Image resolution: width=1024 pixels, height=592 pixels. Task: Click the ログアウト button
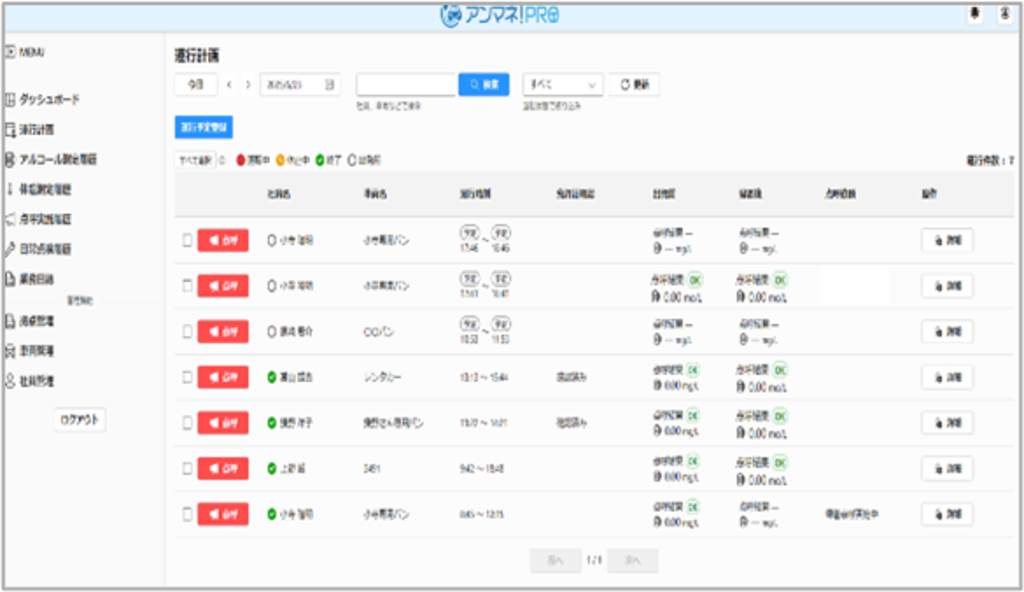coord(80,421)
